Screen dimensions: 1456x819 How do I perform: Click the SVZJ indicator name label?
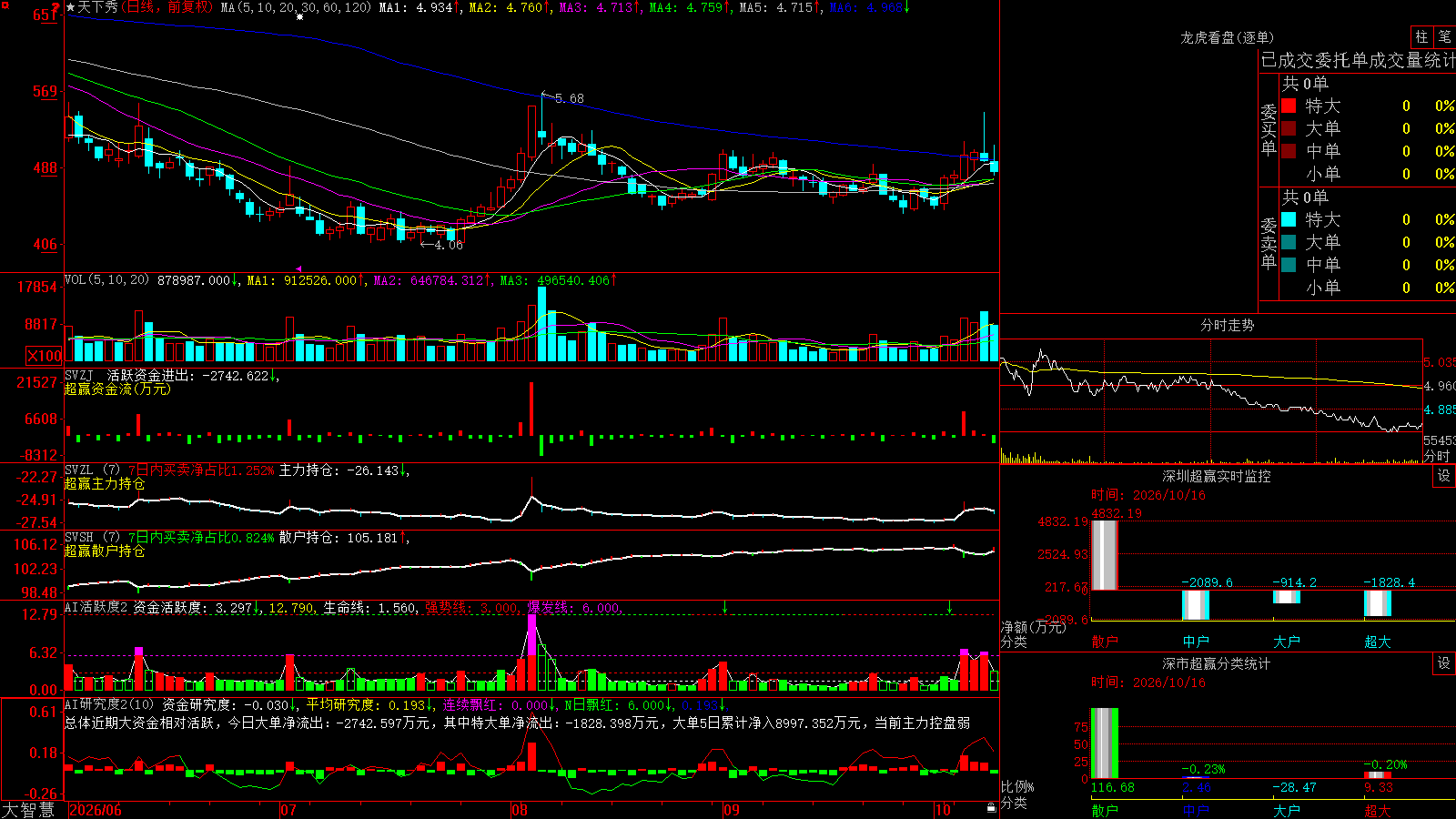coord(79,375)
